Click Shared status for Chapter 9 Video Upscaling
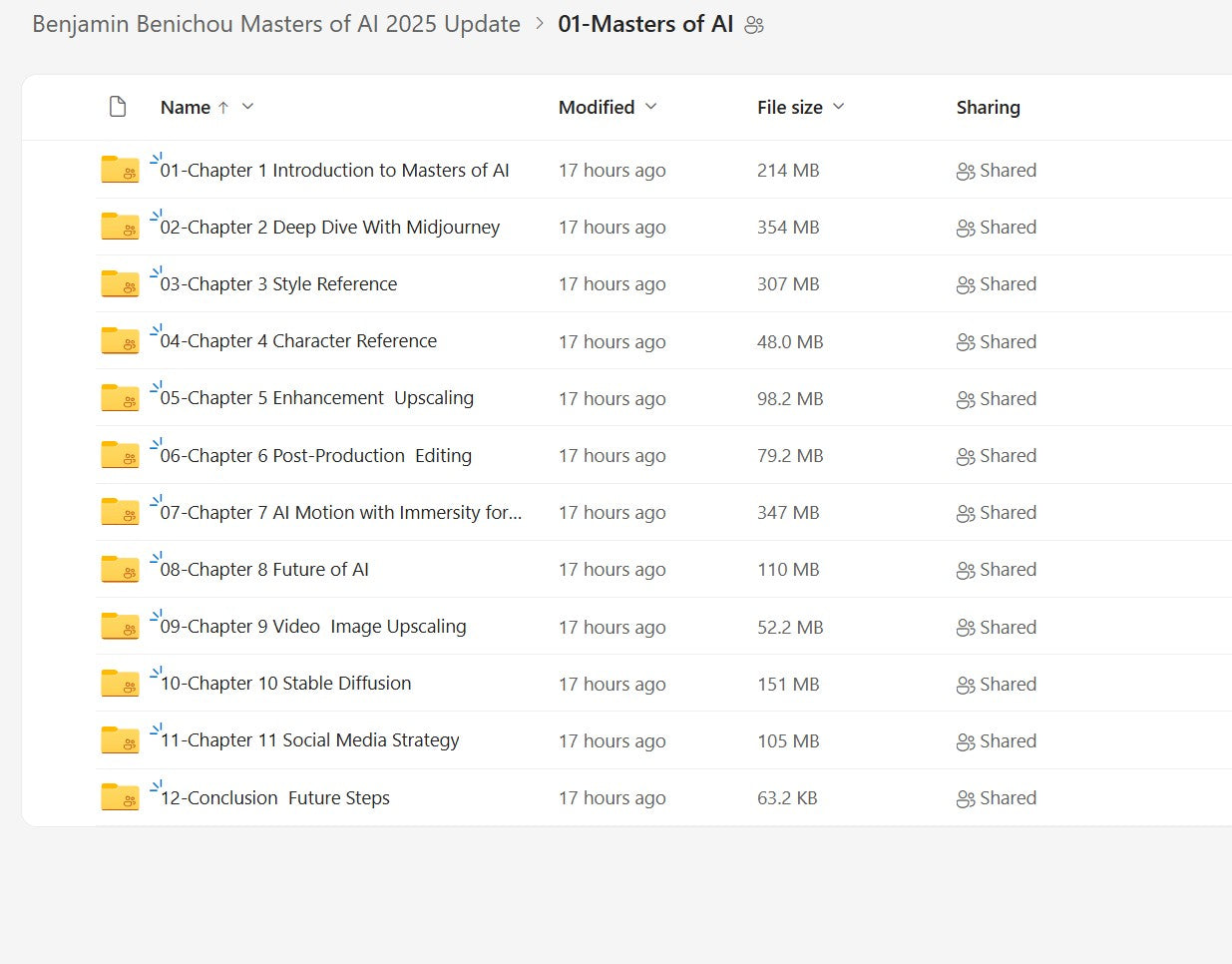This screenshot has width=1232, height=964. (x=1008, y=627)
